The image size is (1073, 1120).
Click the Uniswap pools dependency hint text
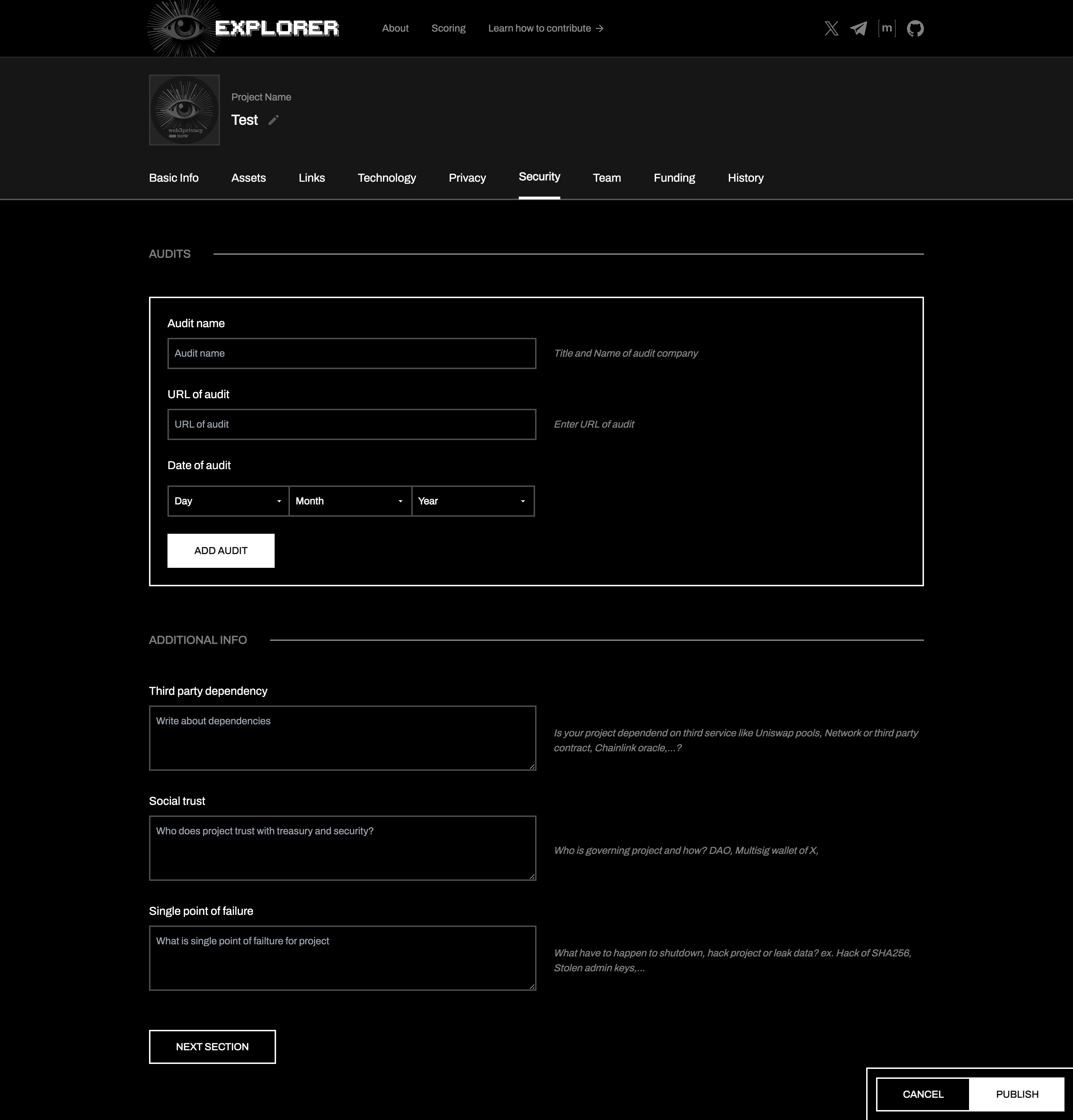click(x=736, y=741)
